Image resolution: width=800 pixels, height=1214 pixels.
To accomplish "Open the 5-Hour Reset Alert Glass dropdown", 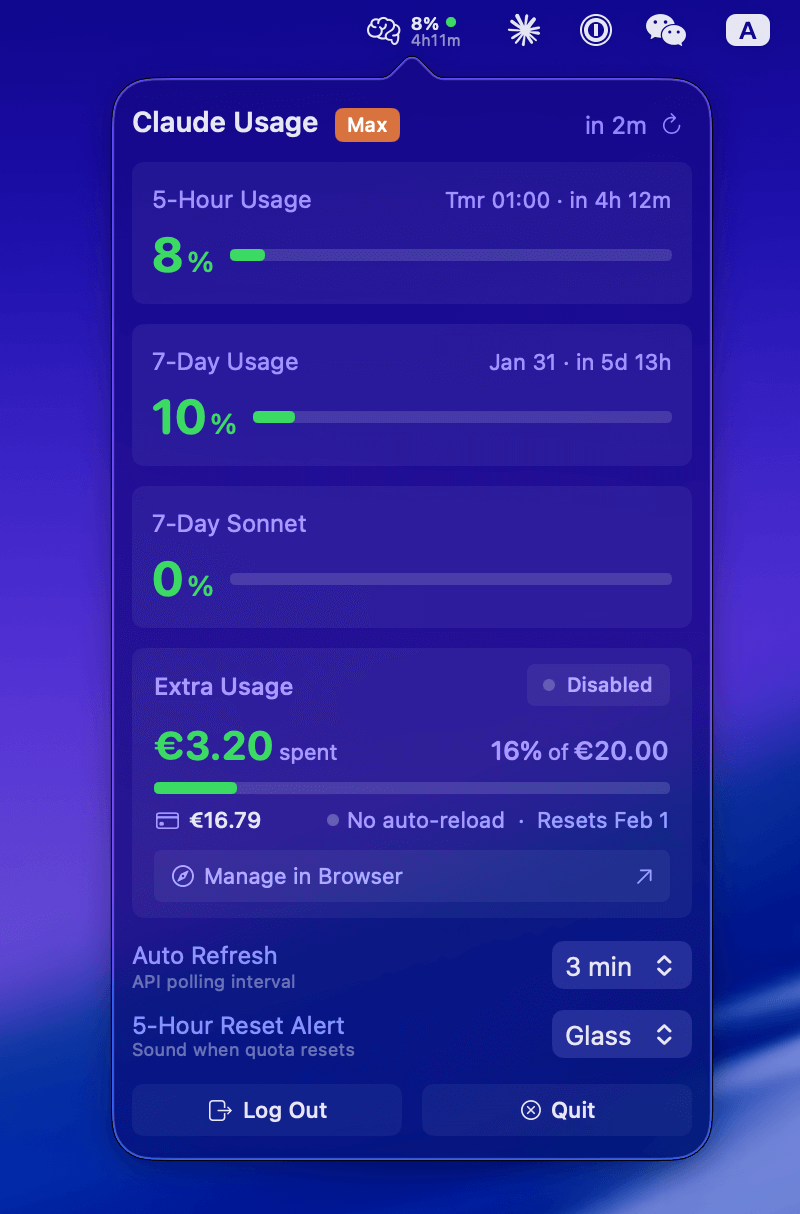I will [x=621, y=1035].
